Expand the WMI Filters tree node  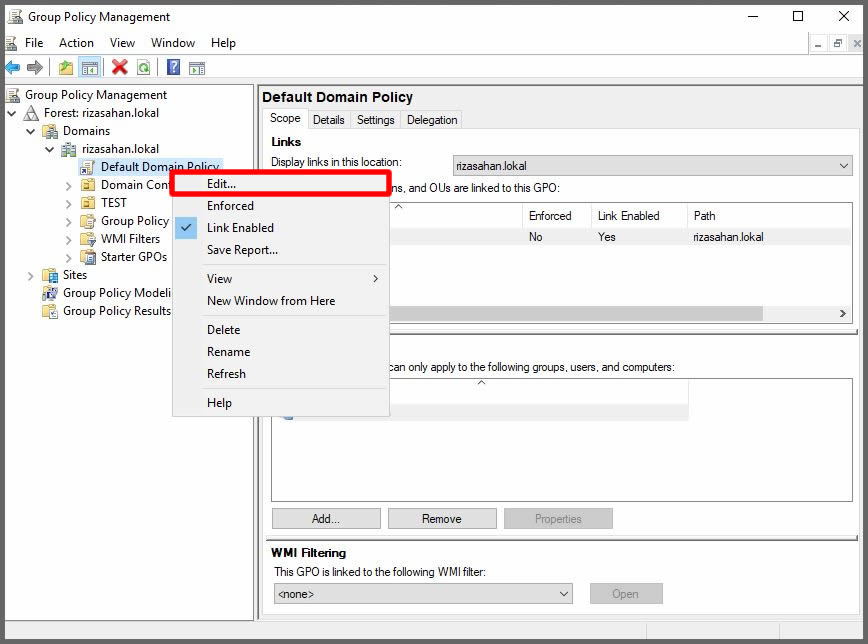click(69, 239)
